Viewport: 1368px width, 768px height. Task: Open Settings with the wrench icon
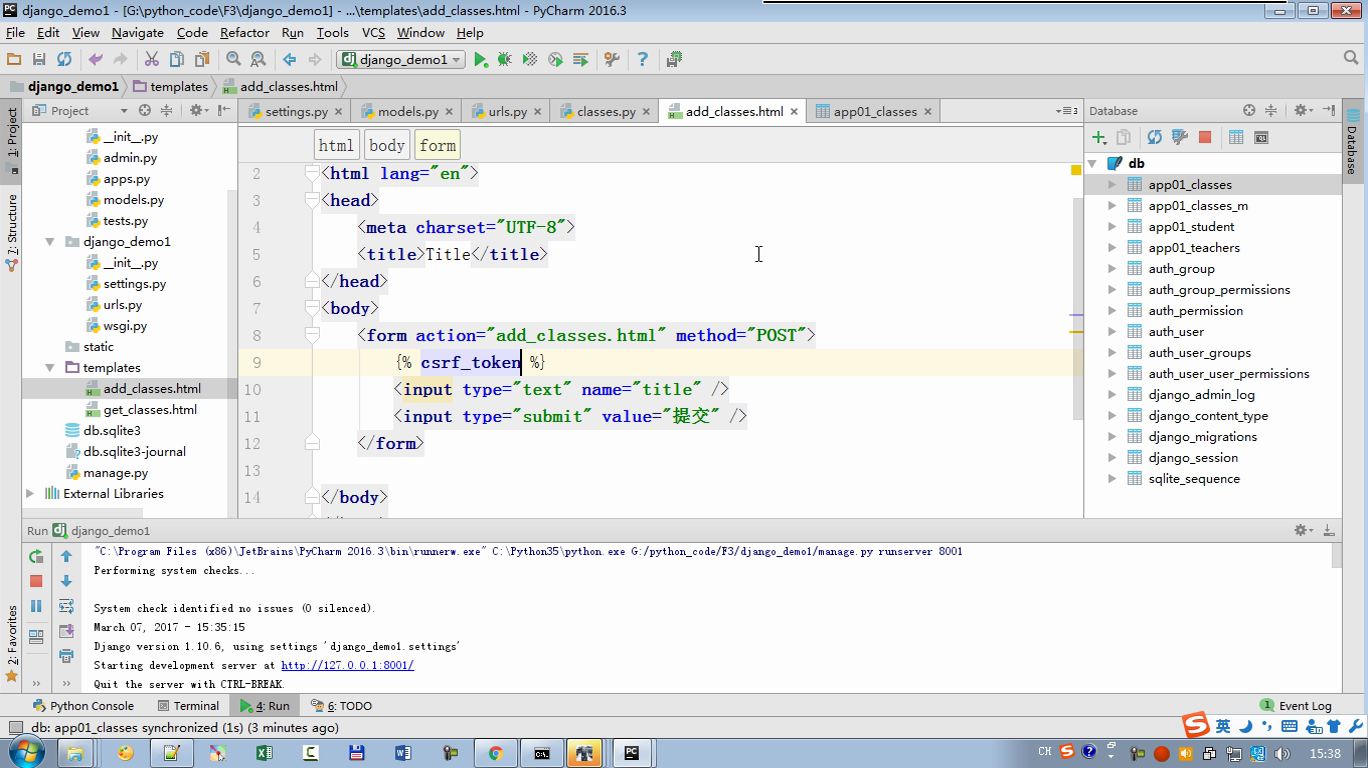coord(612,60)
